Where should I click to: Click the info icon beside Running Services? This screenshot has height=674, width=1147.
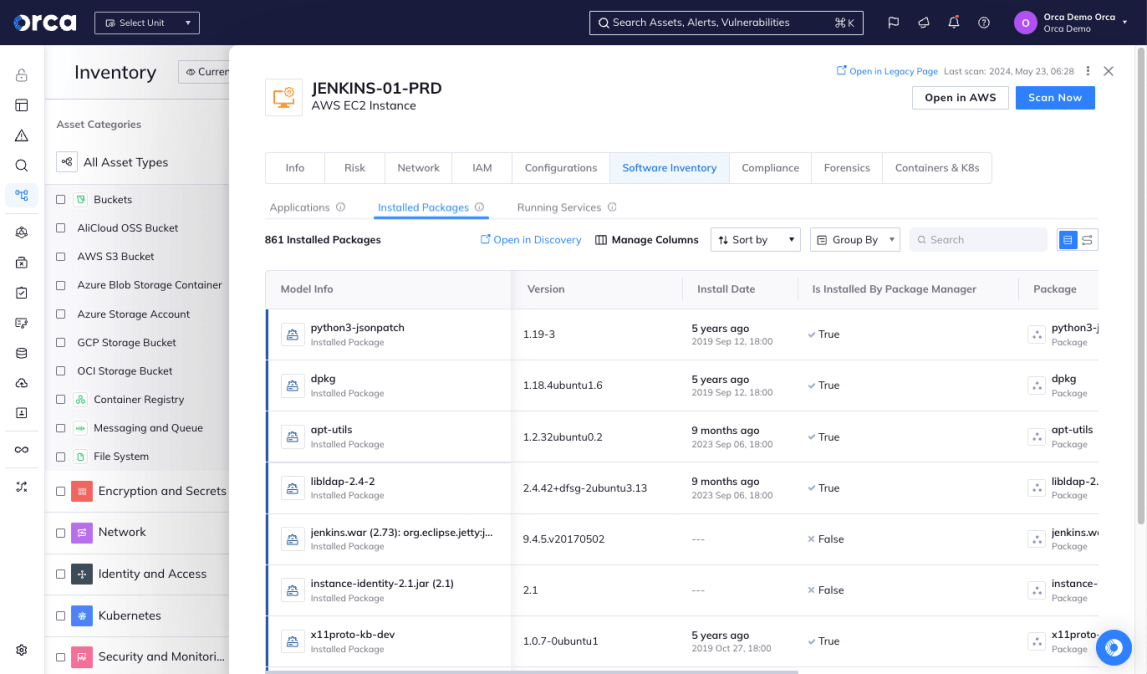pyautogui.click(x=612, y=207)
